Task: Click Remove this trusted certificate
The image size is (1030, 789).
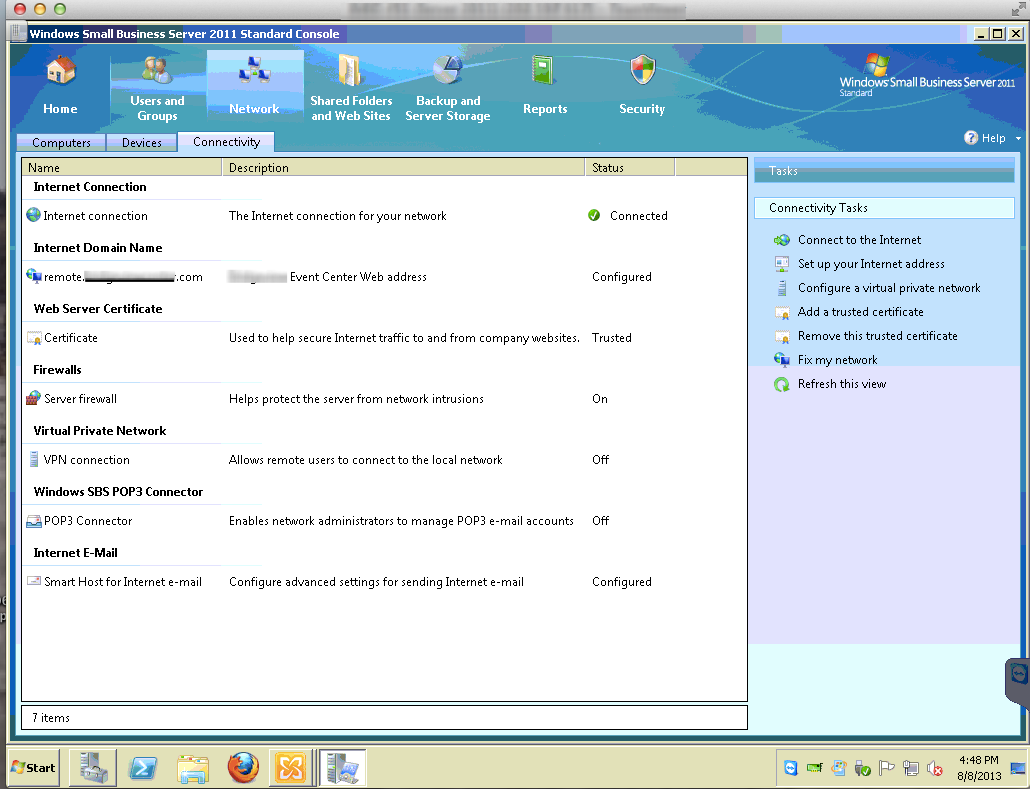Action: click(x=878, y=336)
